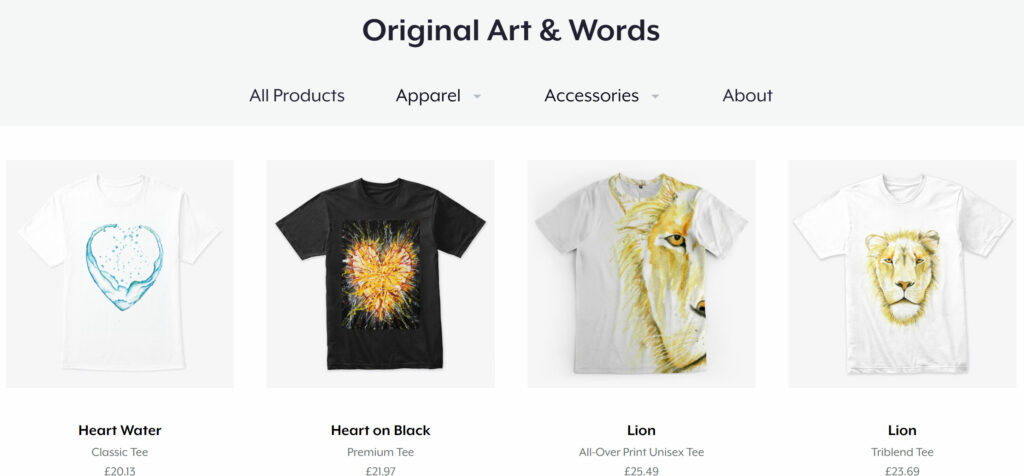1024x476 pixels.
Task: Click the All-Over Print Unisex Tee label
Action: coord(641,452)
